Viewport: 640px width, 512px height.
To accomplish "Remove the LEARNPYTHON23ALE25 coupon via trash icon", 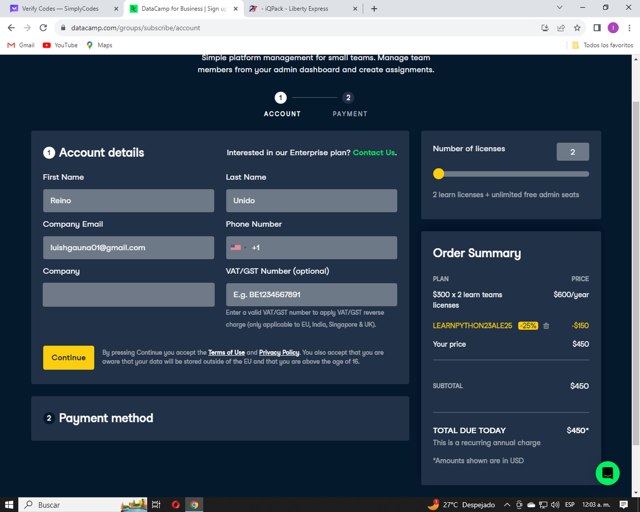I will (x=546, y=325).
